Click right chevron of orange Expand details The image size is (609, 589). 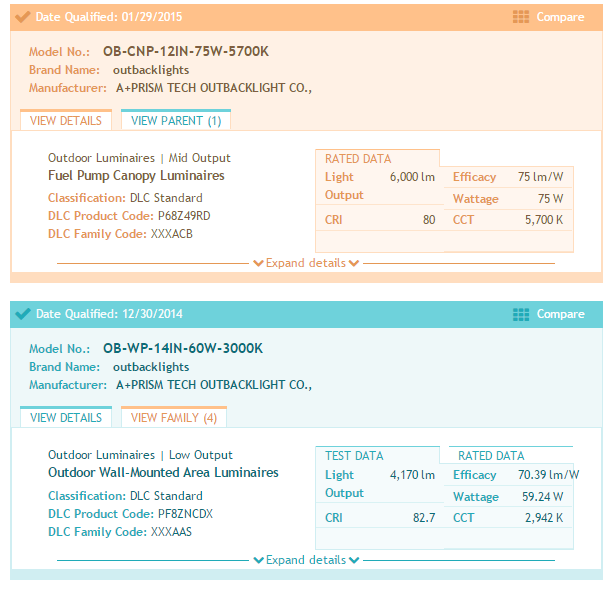(x=354, y=263)
